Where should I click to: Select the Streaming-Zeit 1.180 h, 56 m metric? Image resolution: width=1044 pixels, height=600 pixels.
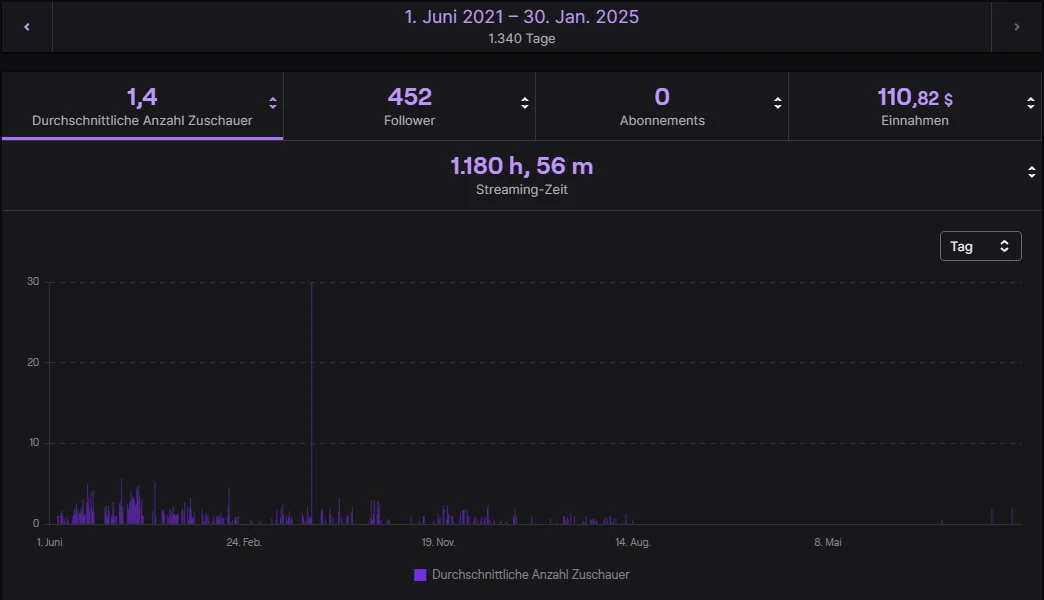(x=521, y=175)
